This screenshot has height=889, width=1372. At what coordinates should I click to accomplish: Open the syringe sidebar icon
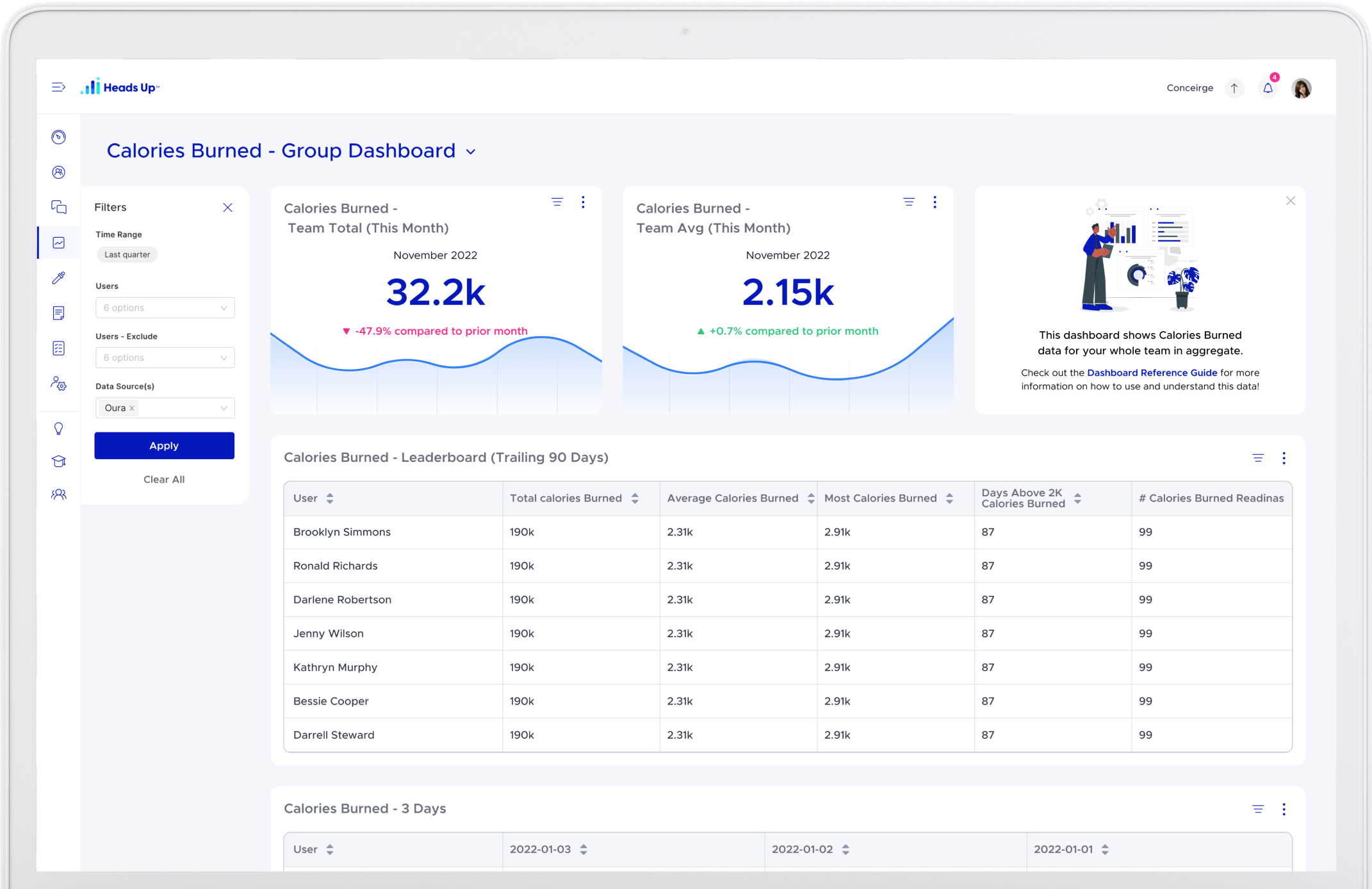point(59,278)
